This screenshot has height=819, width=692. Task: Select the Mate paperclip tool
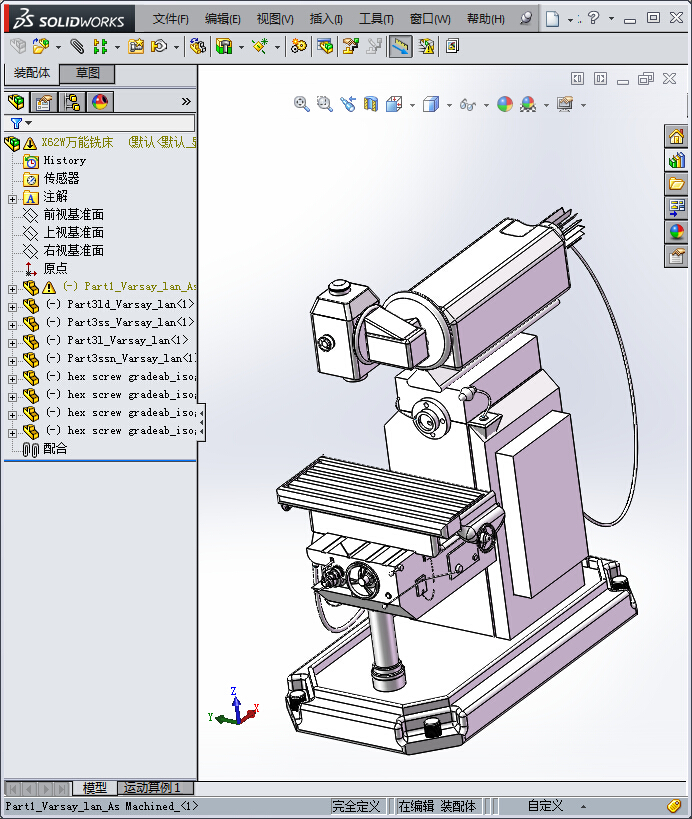(x=77, y=46)
